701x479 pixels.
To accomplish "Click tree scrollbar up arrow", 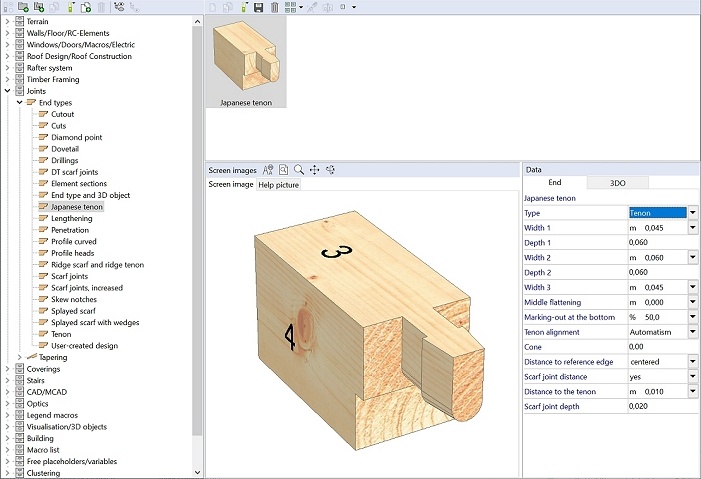I will click(x=198, y=21).
